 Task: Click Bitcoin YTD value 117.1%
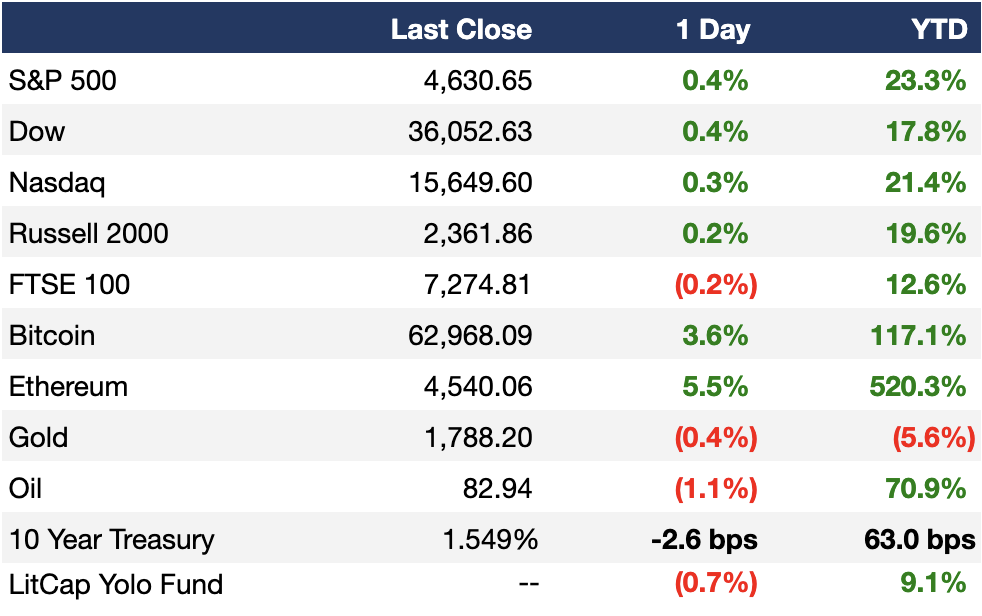pos(919,336)
